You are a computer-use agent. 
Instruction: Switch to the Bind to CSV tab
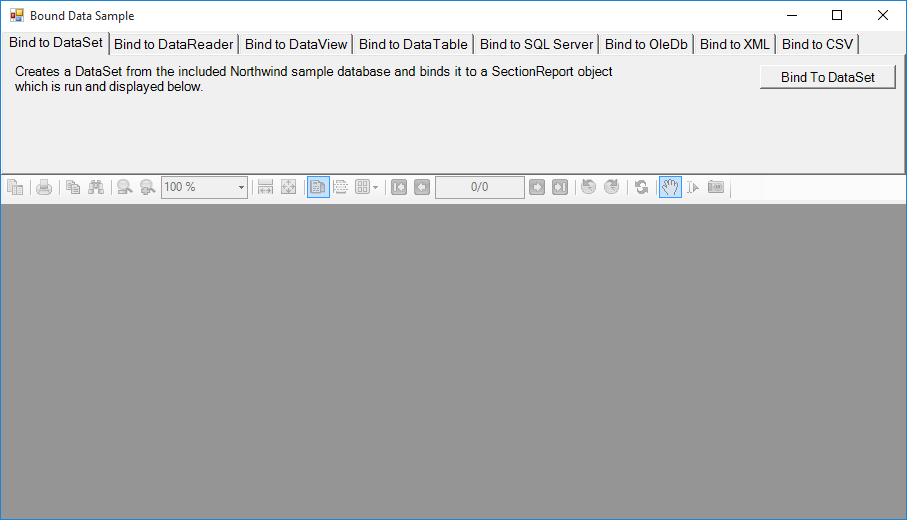pyautogui.click(x=817, y=45)
